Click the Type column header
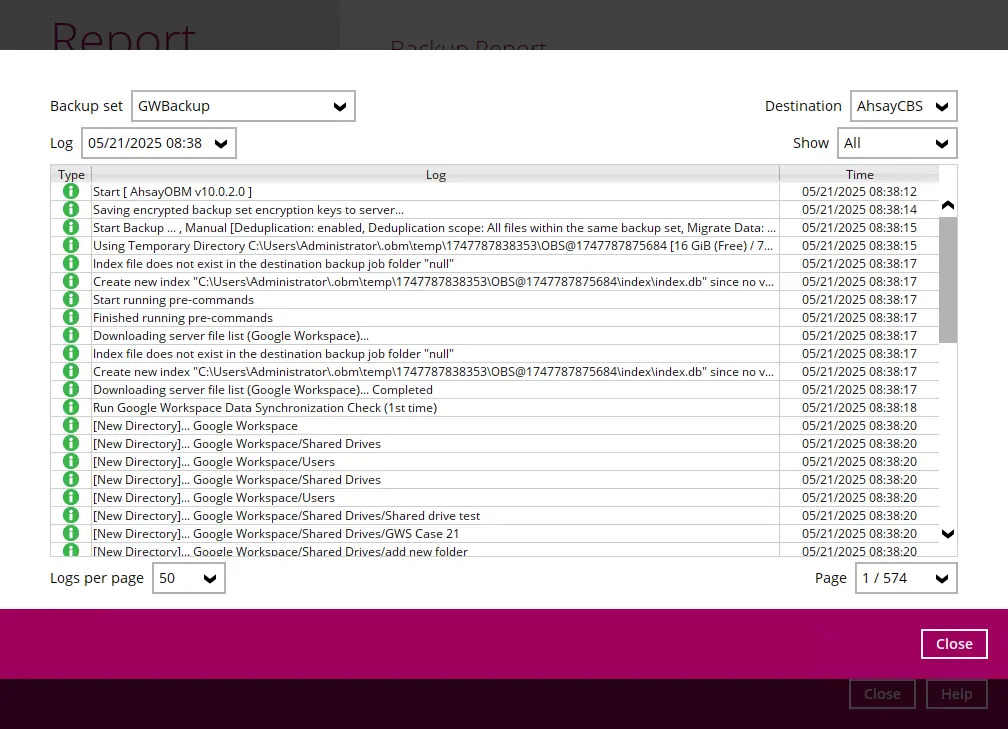The image size is (1008, 729). pyautogui.click(x=71, y=174)
